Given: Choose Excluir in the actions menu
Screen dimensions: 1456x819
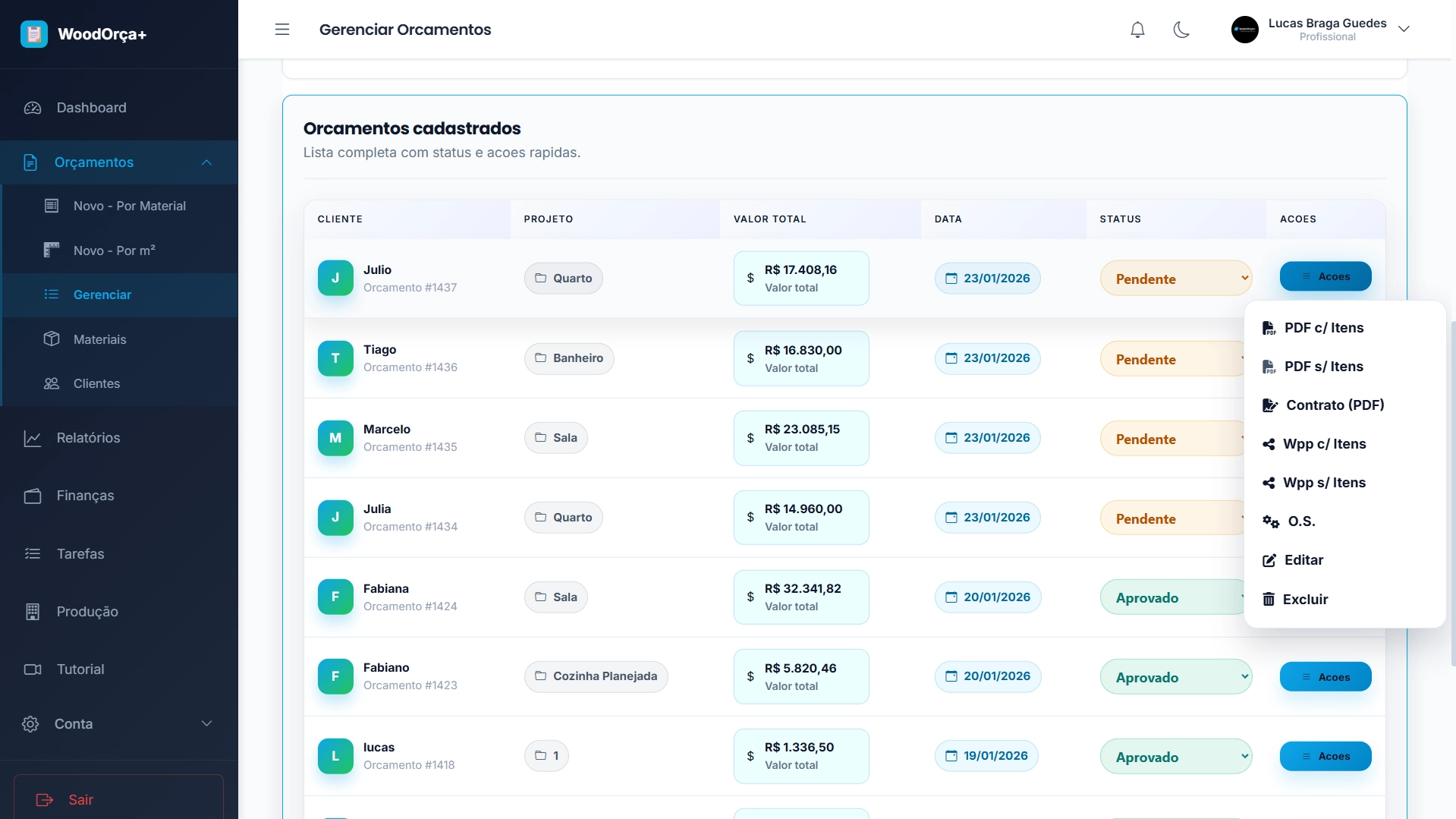Looking at the screenshot, I should (x=1304, y=600).
